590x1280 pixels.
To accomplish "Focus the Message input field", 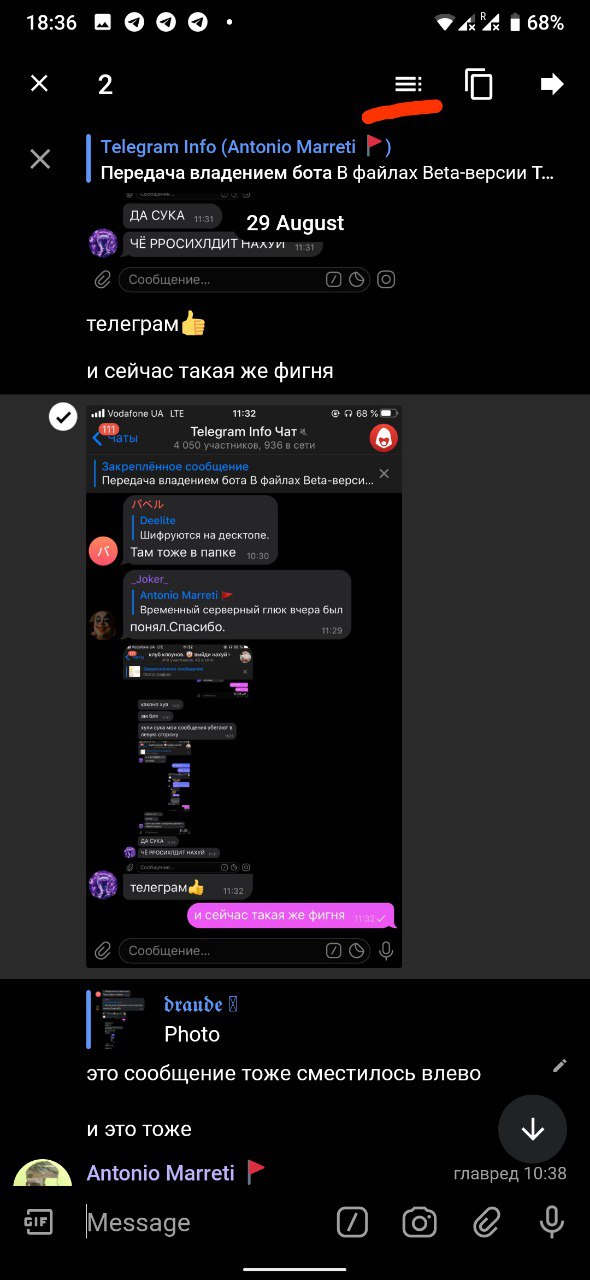I will coord(200,1222).
